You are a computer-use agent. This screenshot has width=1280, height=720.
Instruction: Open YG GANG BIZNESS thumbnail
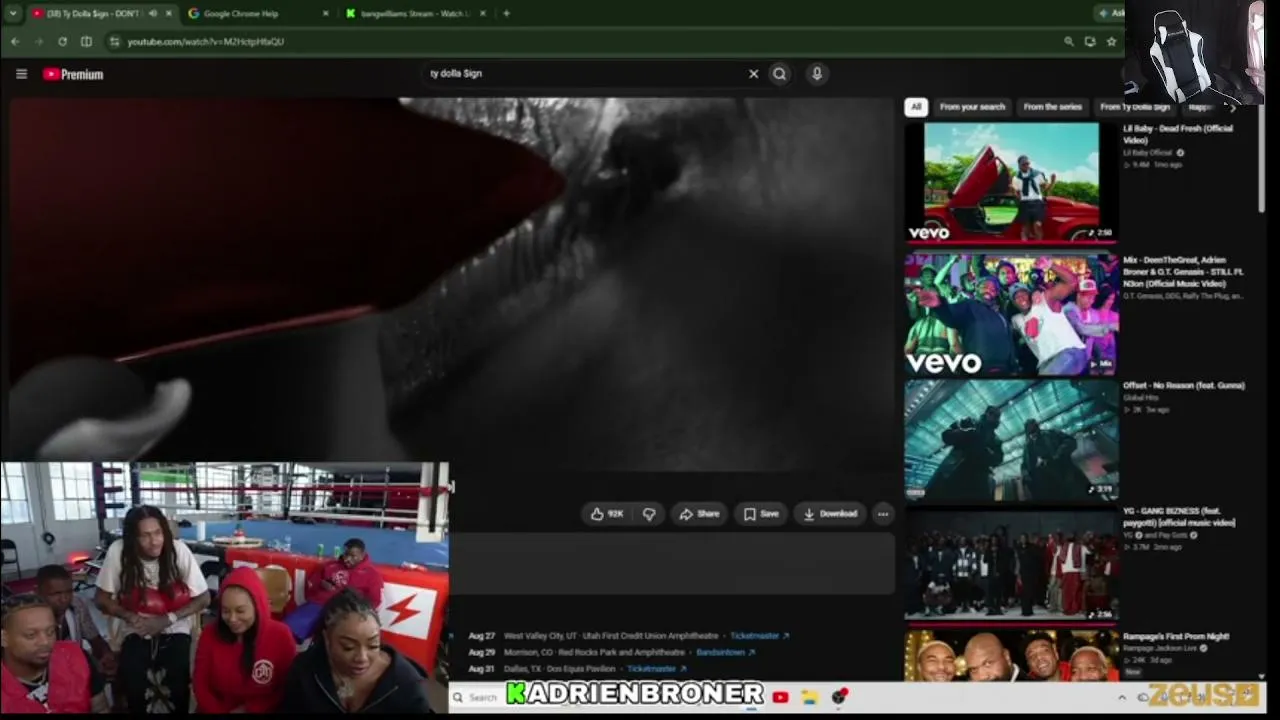[x=1011, y=565]
